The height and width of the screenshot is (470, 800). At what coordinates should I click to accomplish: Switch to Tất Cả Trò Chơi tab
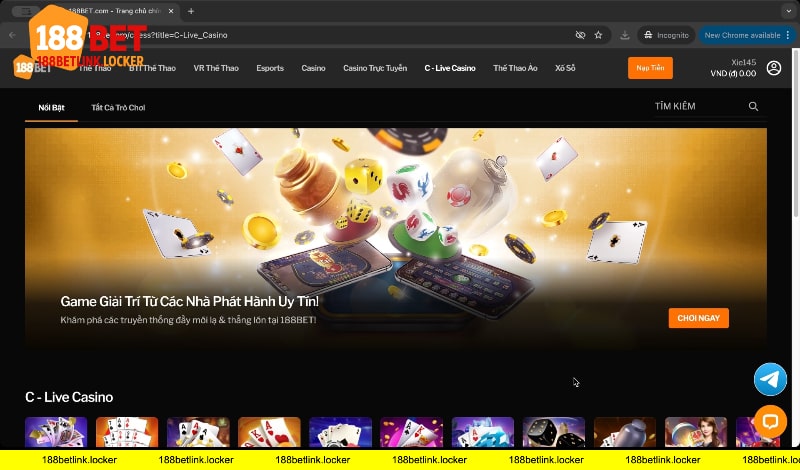tap(118, 107)
